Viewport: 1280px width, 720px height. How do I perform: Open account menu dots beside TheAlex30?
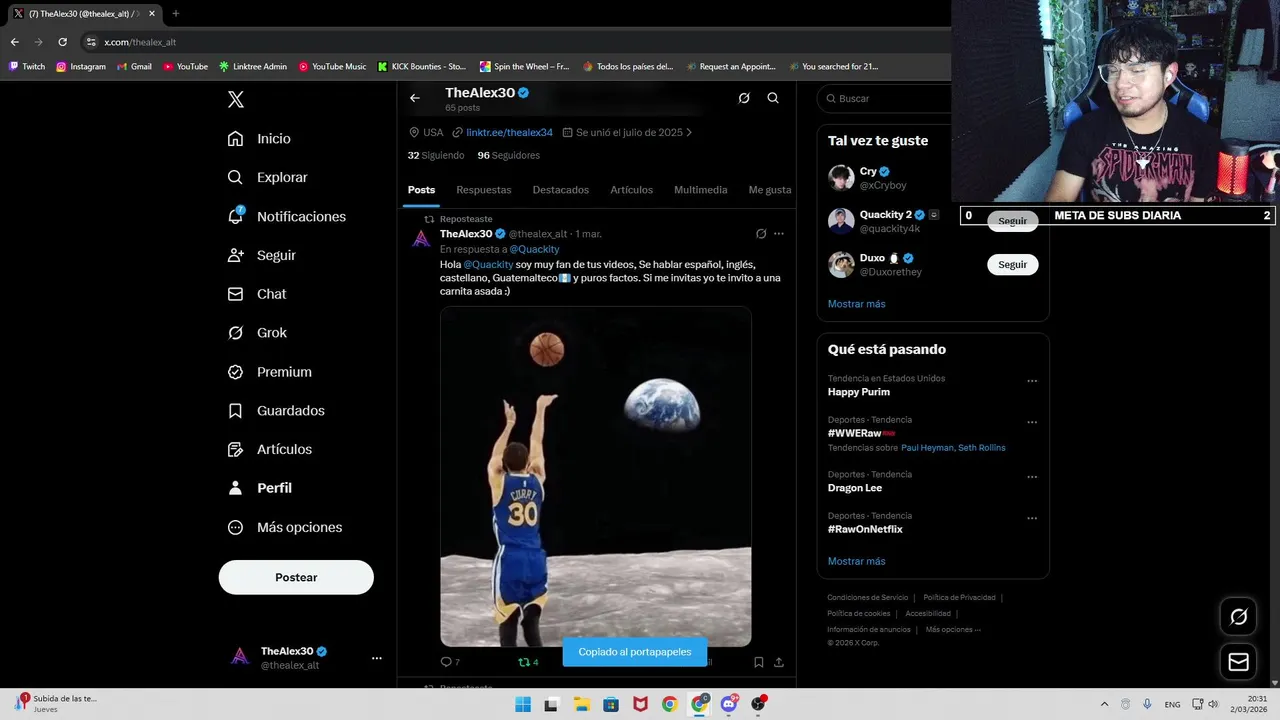(x=377, y=658)
